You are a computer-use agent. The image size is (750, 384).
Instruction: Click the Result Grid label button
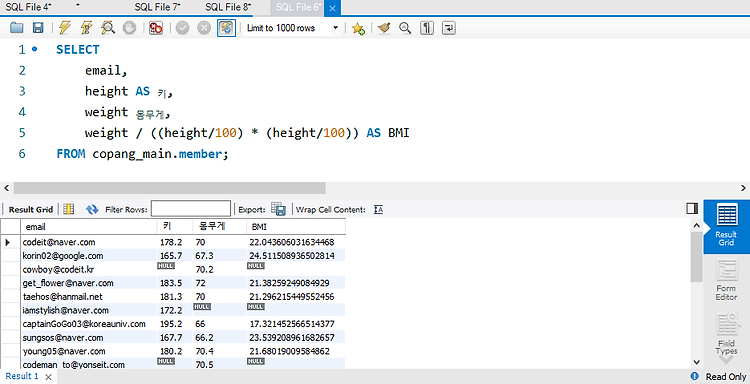point(31,209)
